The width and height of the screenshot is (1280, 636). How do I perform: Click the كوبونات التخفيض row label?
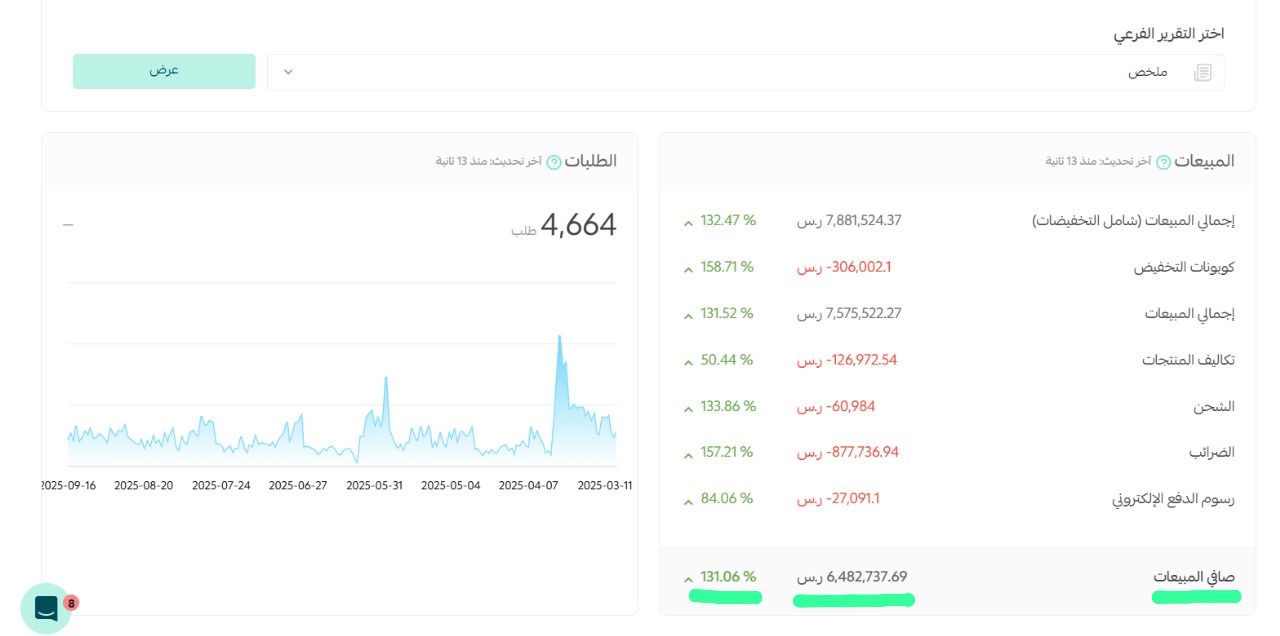coord(1184,267)
